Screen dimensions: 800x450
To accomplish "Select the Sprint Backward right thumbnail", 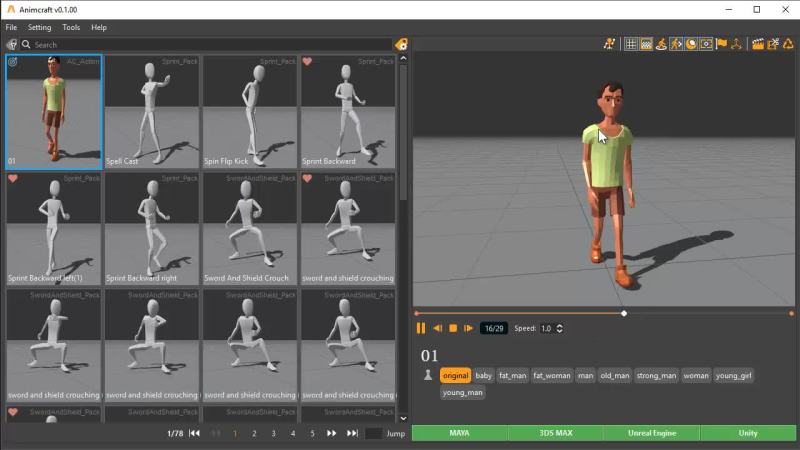I will click(152, 229).
